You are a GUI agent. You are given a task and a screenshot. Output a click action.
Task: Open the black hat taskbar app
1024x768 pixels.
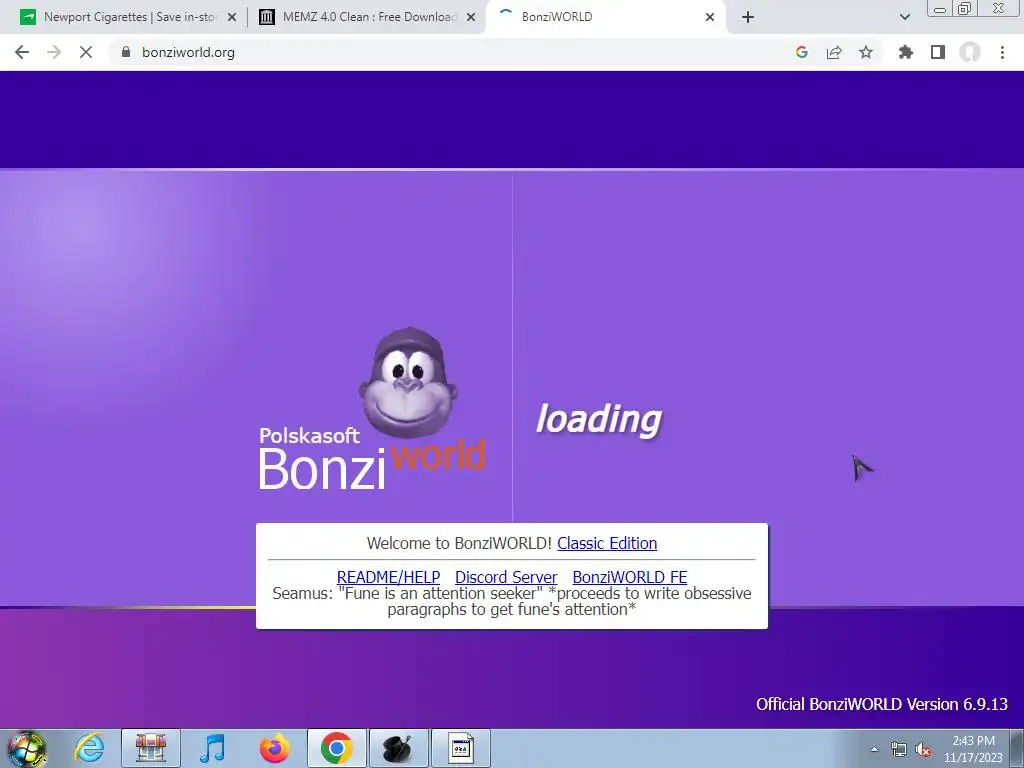[399, 748]
